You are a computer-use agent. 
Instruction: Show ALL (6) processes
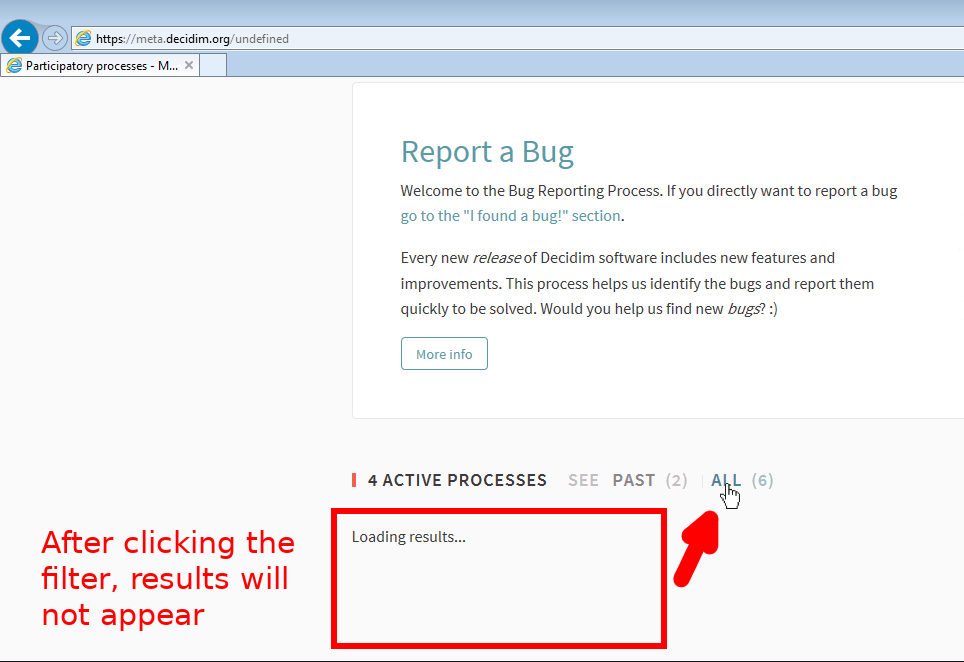point(741,480)
